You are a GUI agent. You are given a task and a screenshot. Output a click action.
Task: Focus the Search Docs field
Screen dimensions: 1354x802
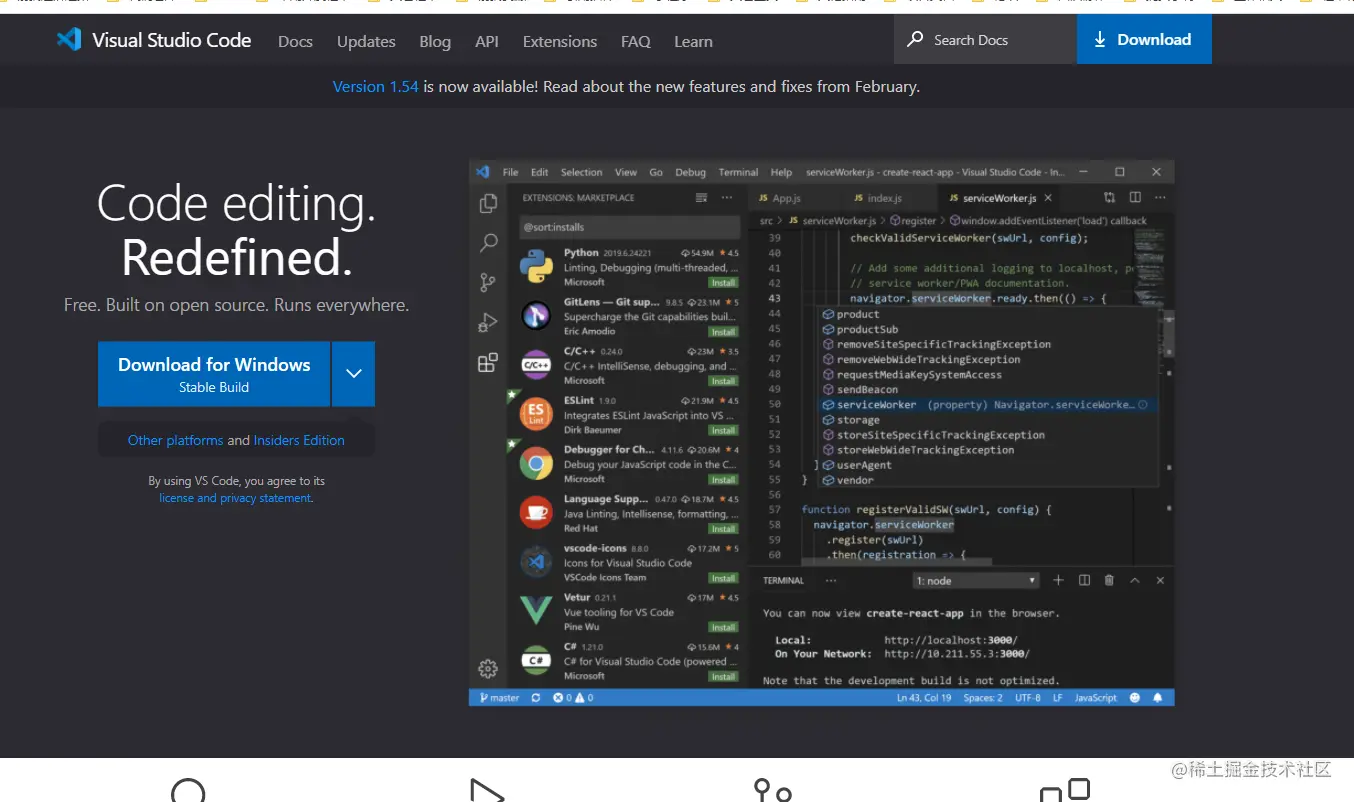click(985, 40)
